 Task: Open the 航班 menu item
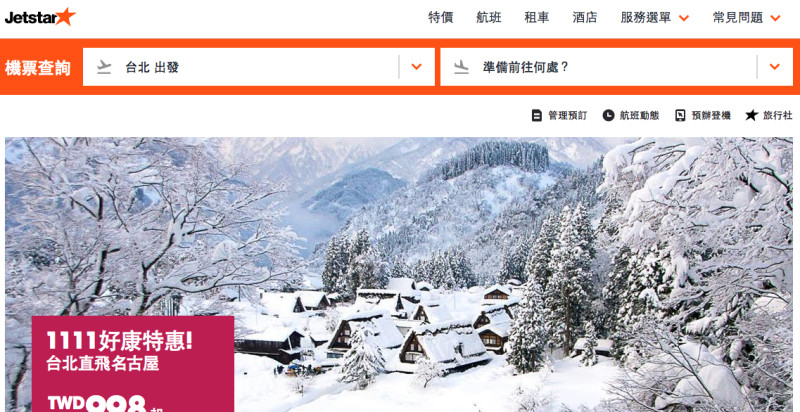pos(489,18)
